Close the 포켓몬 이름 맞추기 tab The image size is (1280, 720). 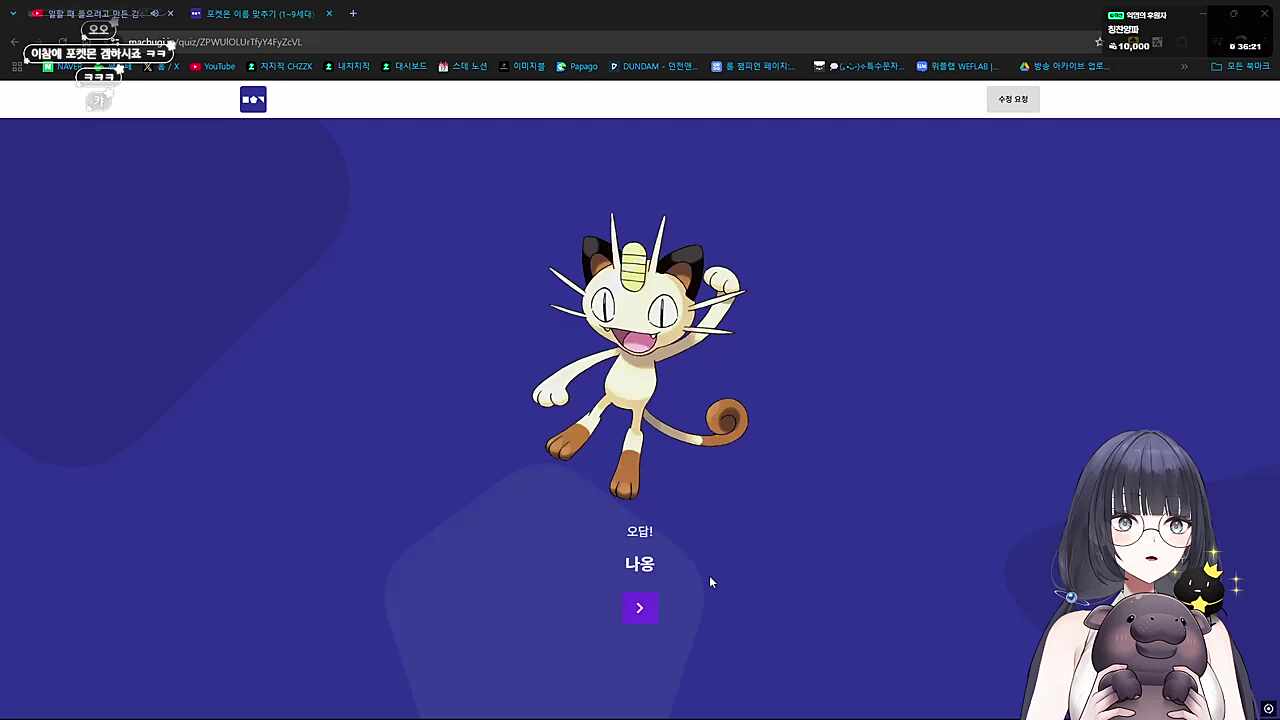pyautogui.click(x=329, y=14)
